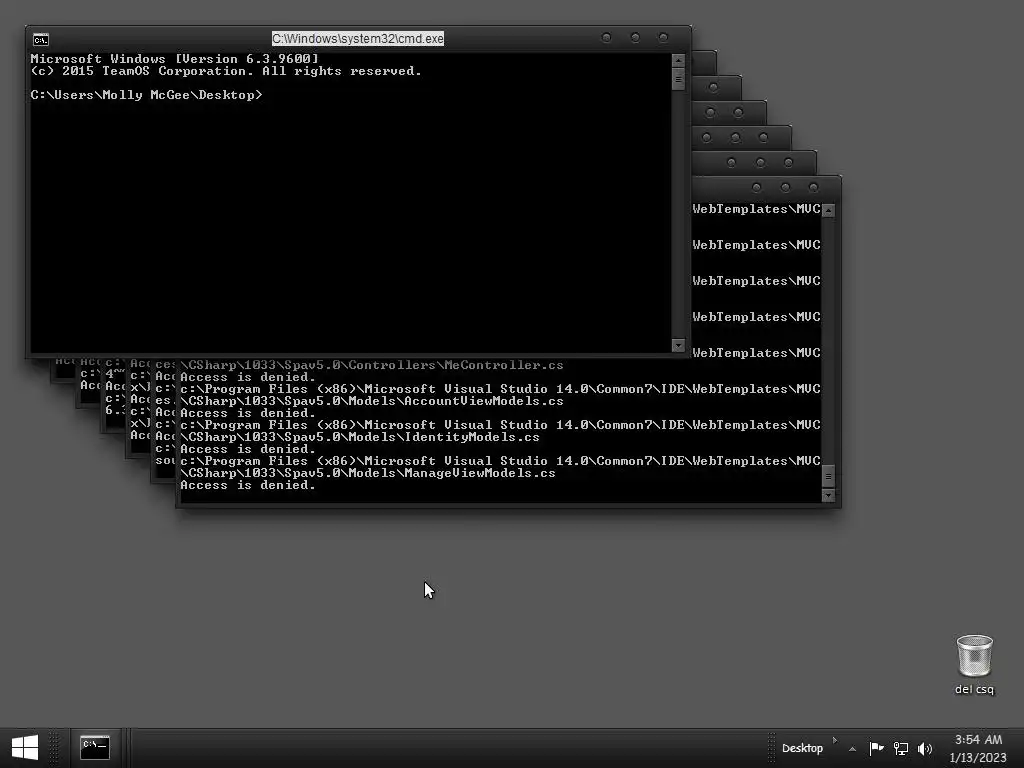Maximize the front cmd.exe window
Screen dimensions: 1024x768
click(635, 38)
